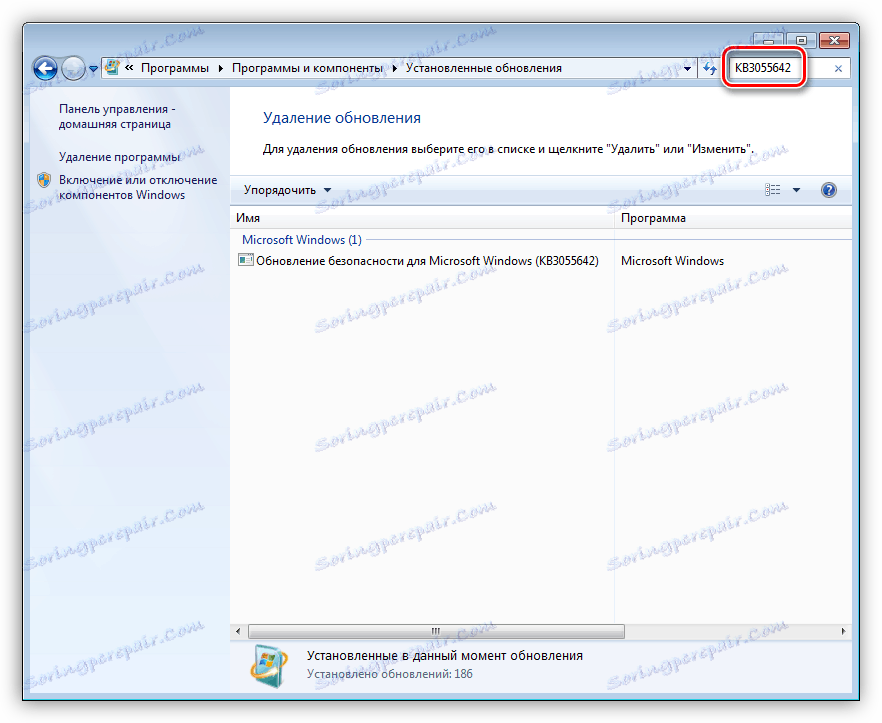Screen dimensions: 882x723
Task: Collapse the Microsoft Windows (1) group
Action: [302, 240]
